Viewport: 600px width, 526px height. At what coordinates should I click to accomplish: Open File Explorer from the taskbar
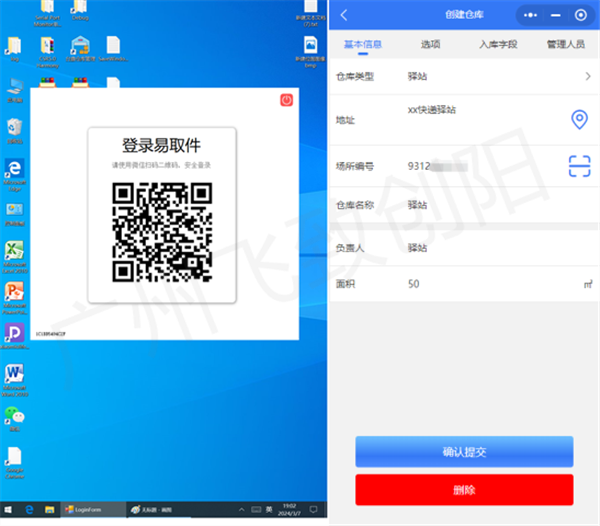pos(49,510)
